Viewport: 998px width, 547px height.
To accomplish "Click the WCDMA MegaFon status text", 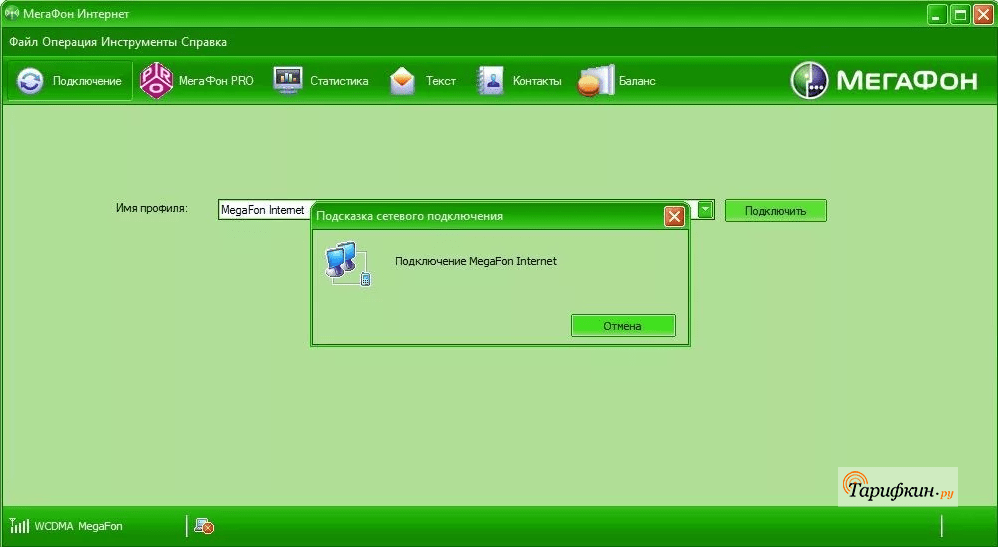I will tap(78, 526).
